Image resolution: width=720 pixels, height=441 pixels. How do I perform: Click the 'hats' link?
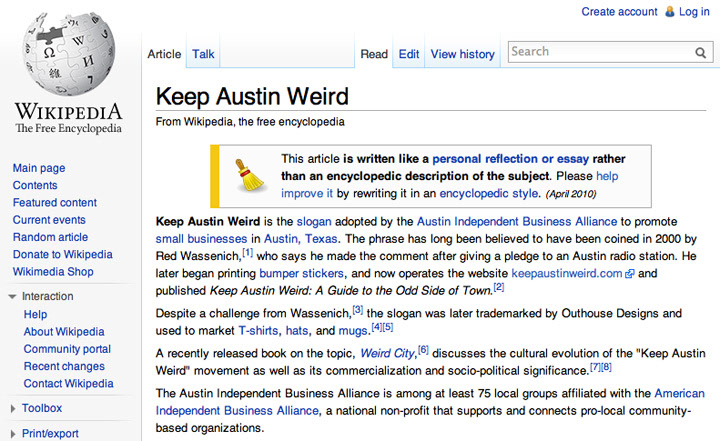pos(297,331)
